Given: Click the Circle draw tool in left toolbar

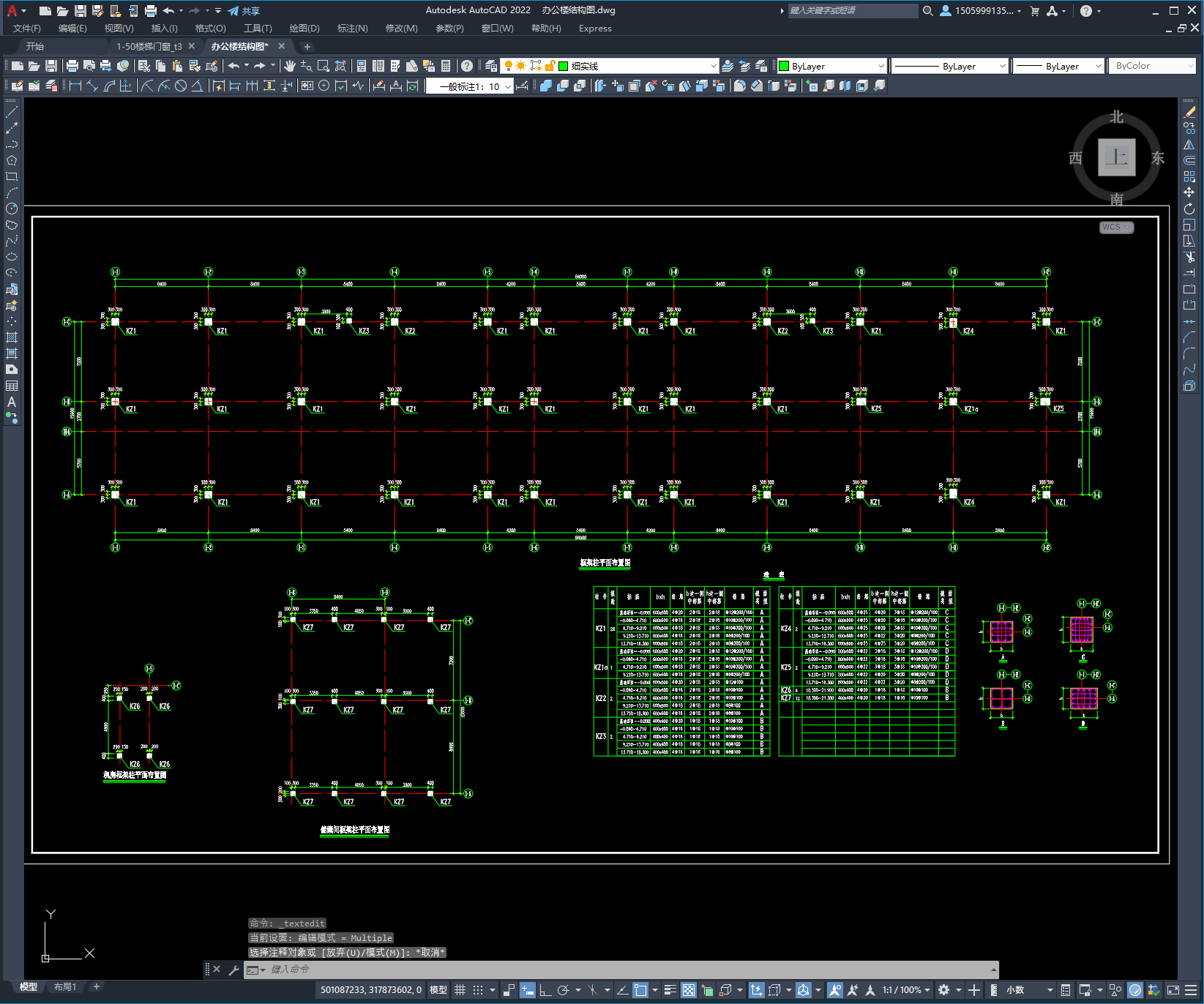Looking at the screenshot, I should pos(12,209).
